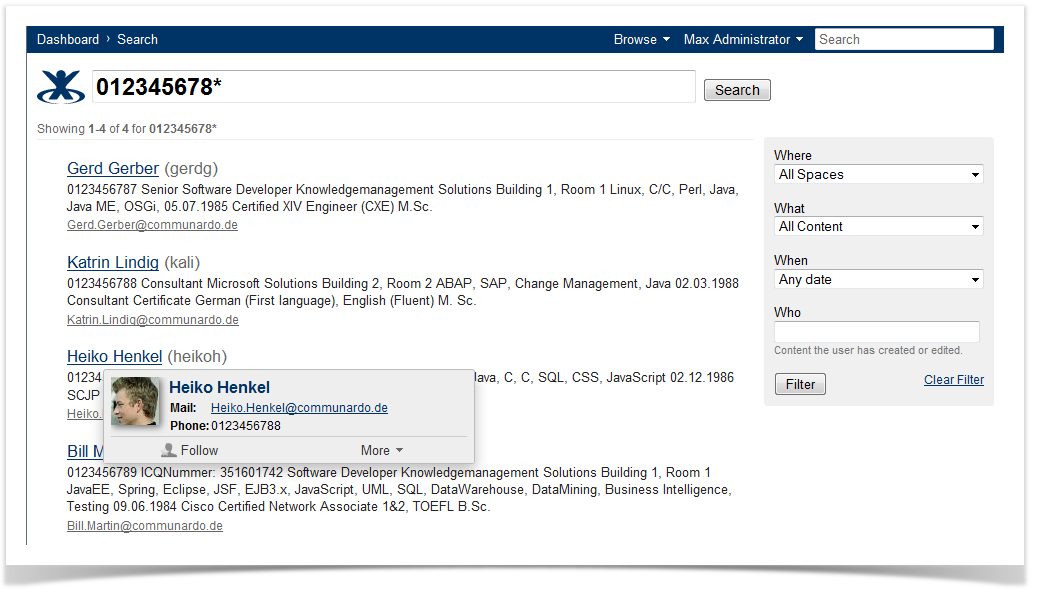
Task: Click Heiko Henkel's profile photo
Action: [x=135, y=402]
